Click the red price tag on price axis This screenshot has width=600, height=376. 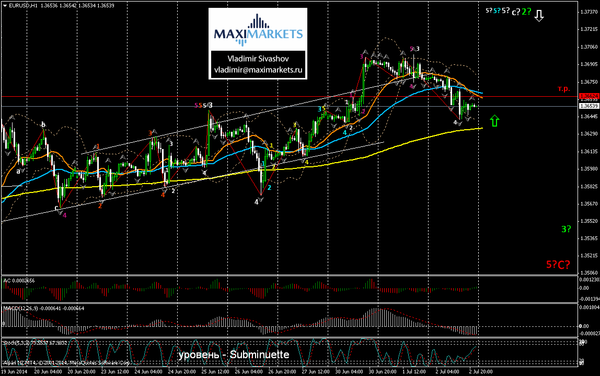[x=589, y=96]
